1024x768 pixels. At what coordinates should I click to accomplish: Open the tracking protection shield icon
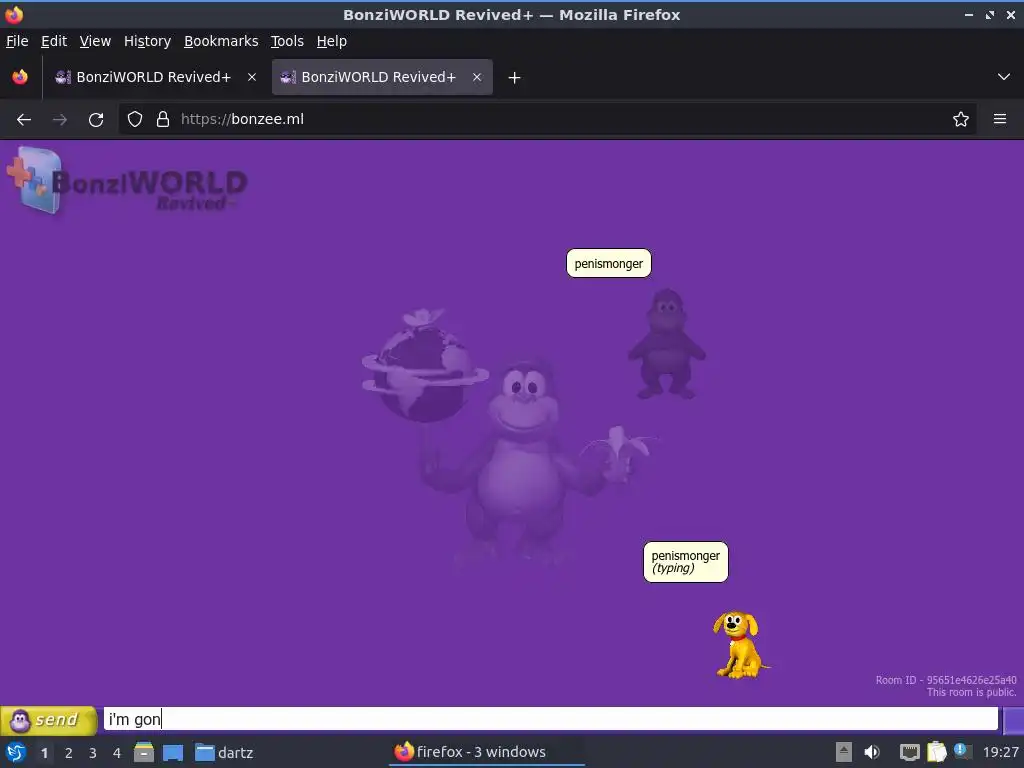click(135, 120)
